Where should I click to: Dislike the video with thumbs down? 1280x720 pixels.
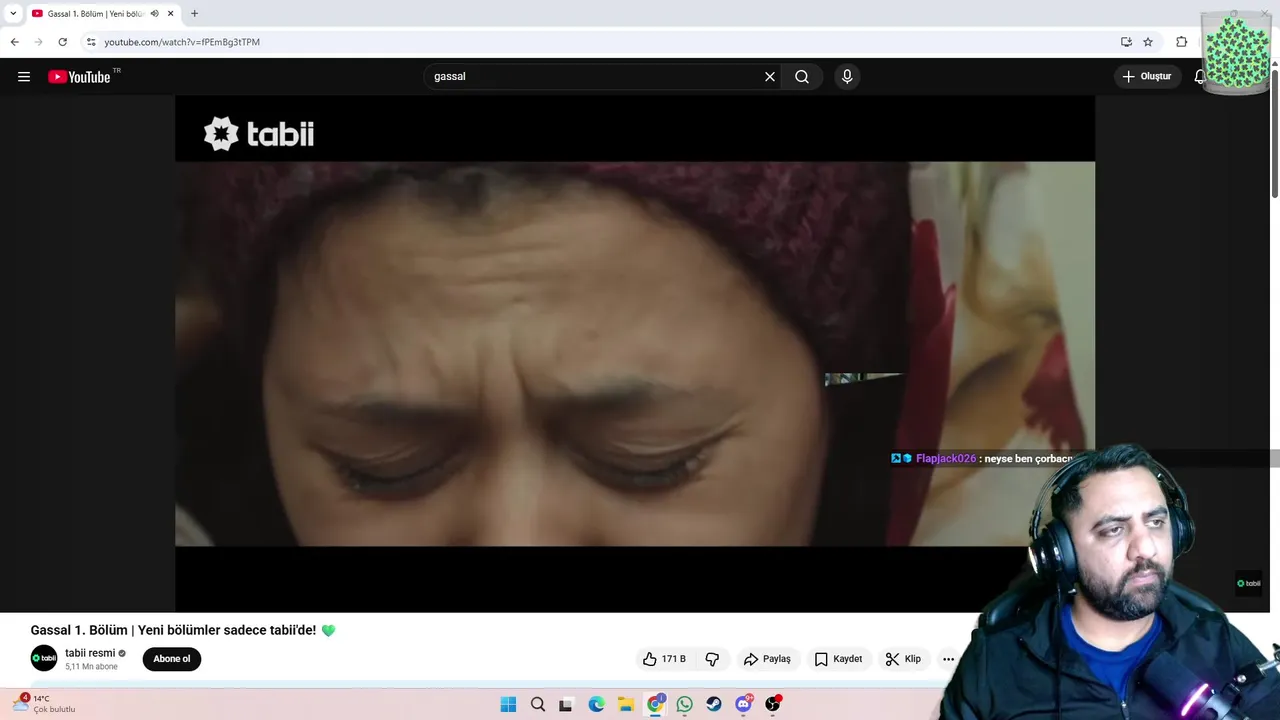(712, 659)
